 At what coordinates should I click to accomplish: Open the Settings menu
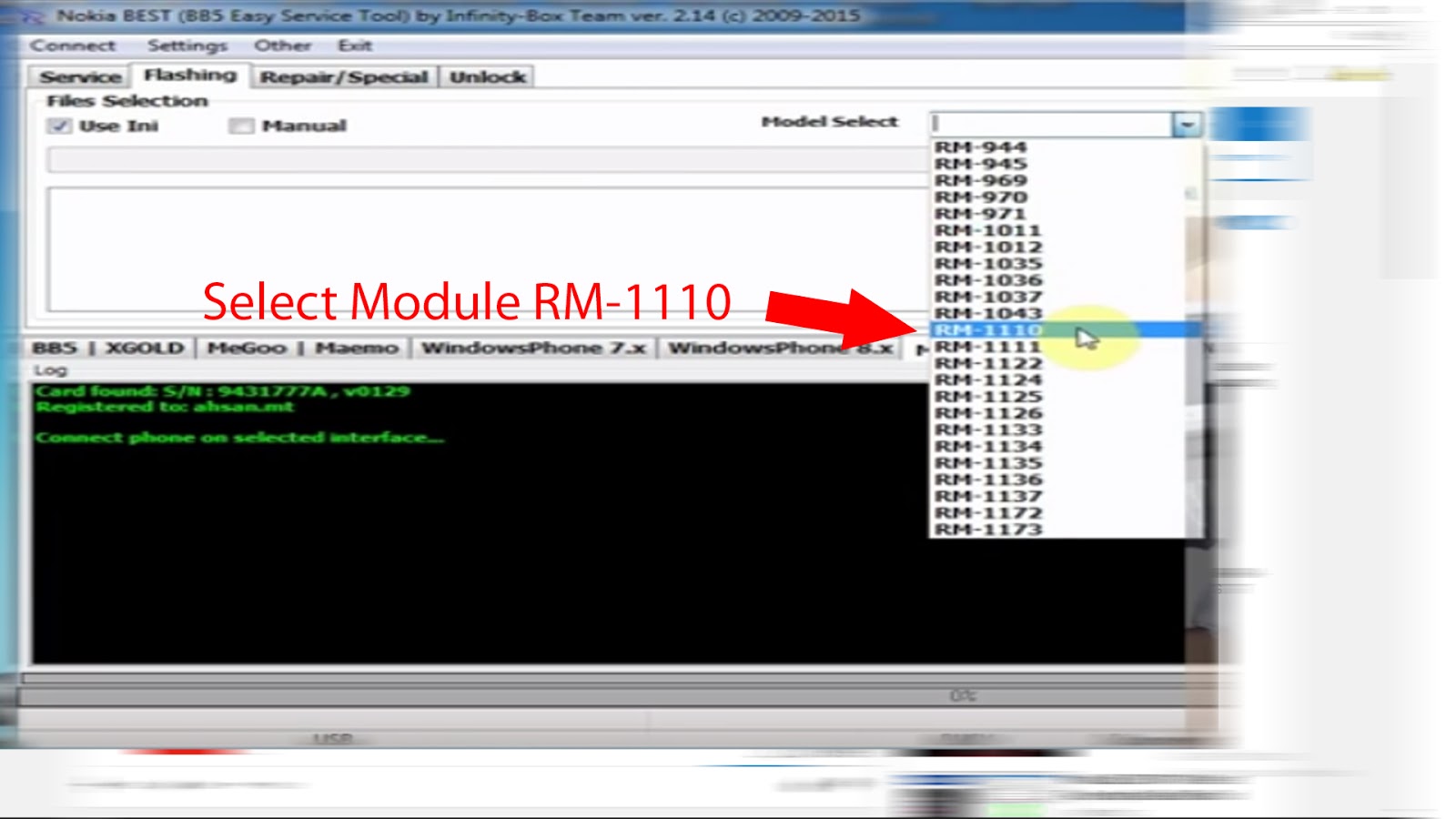(x=187, y=45)
